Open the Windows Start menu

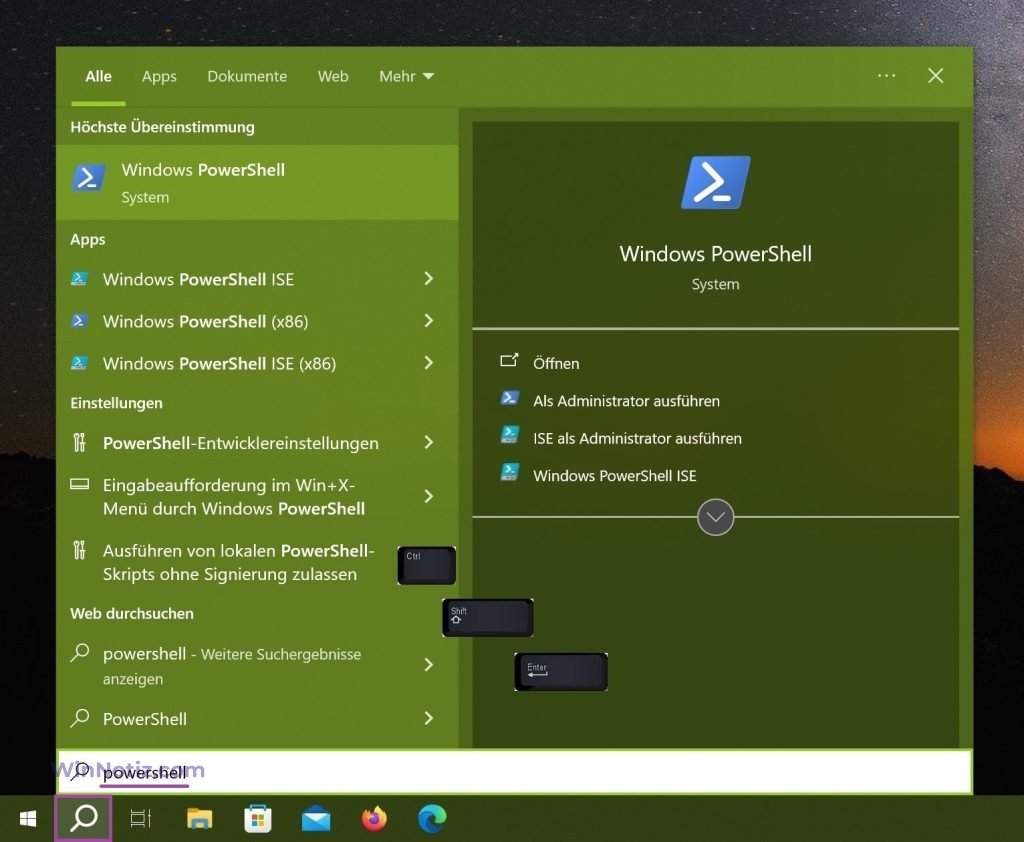pos(28,818)
